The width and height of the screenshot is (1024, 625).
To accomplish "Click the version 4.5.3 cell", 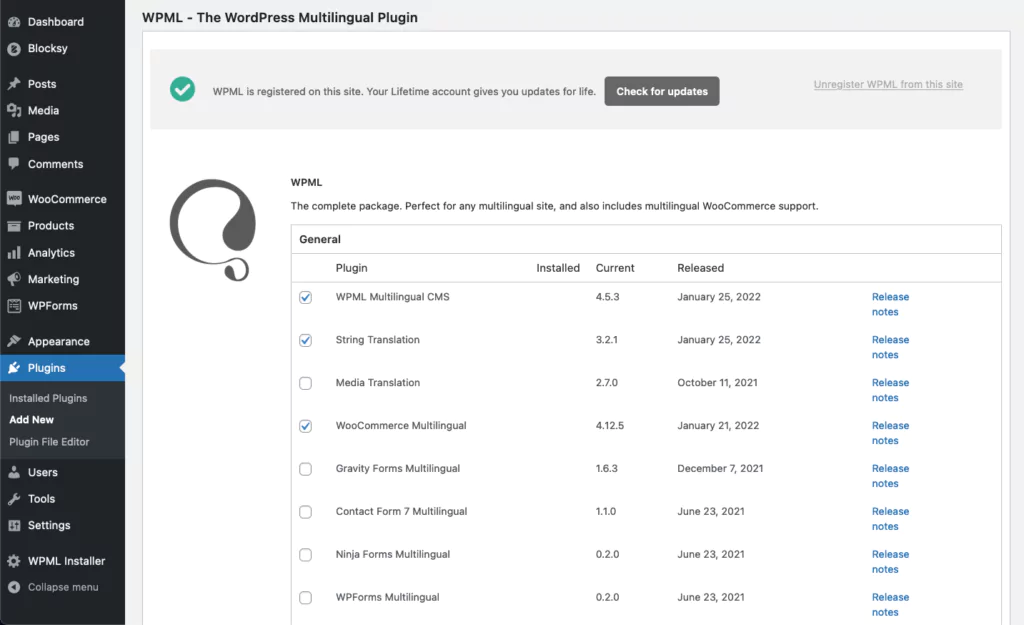I will point(607,296).
